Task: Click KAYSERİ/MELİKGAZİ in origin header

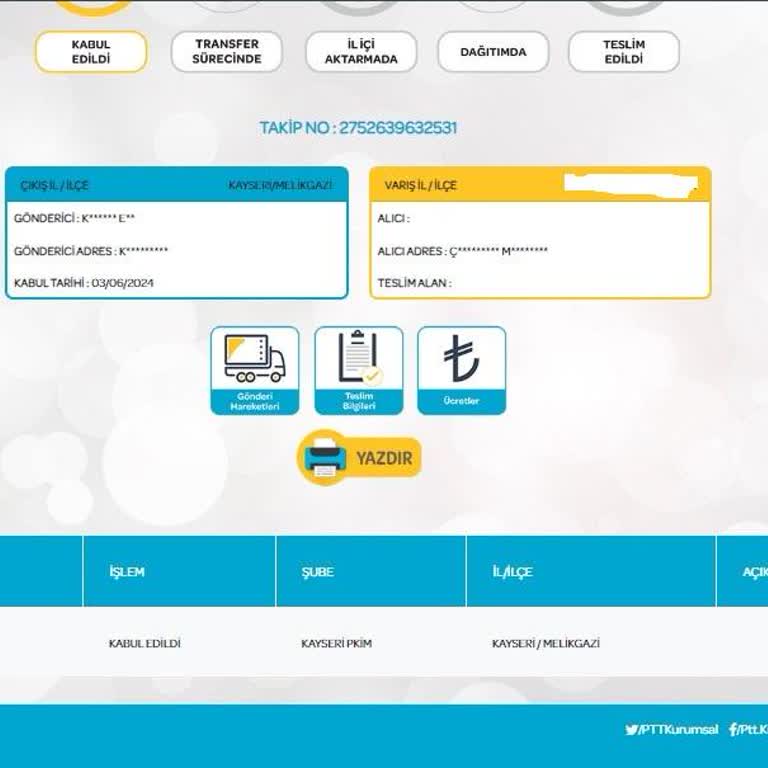Action: pos(280,185)
